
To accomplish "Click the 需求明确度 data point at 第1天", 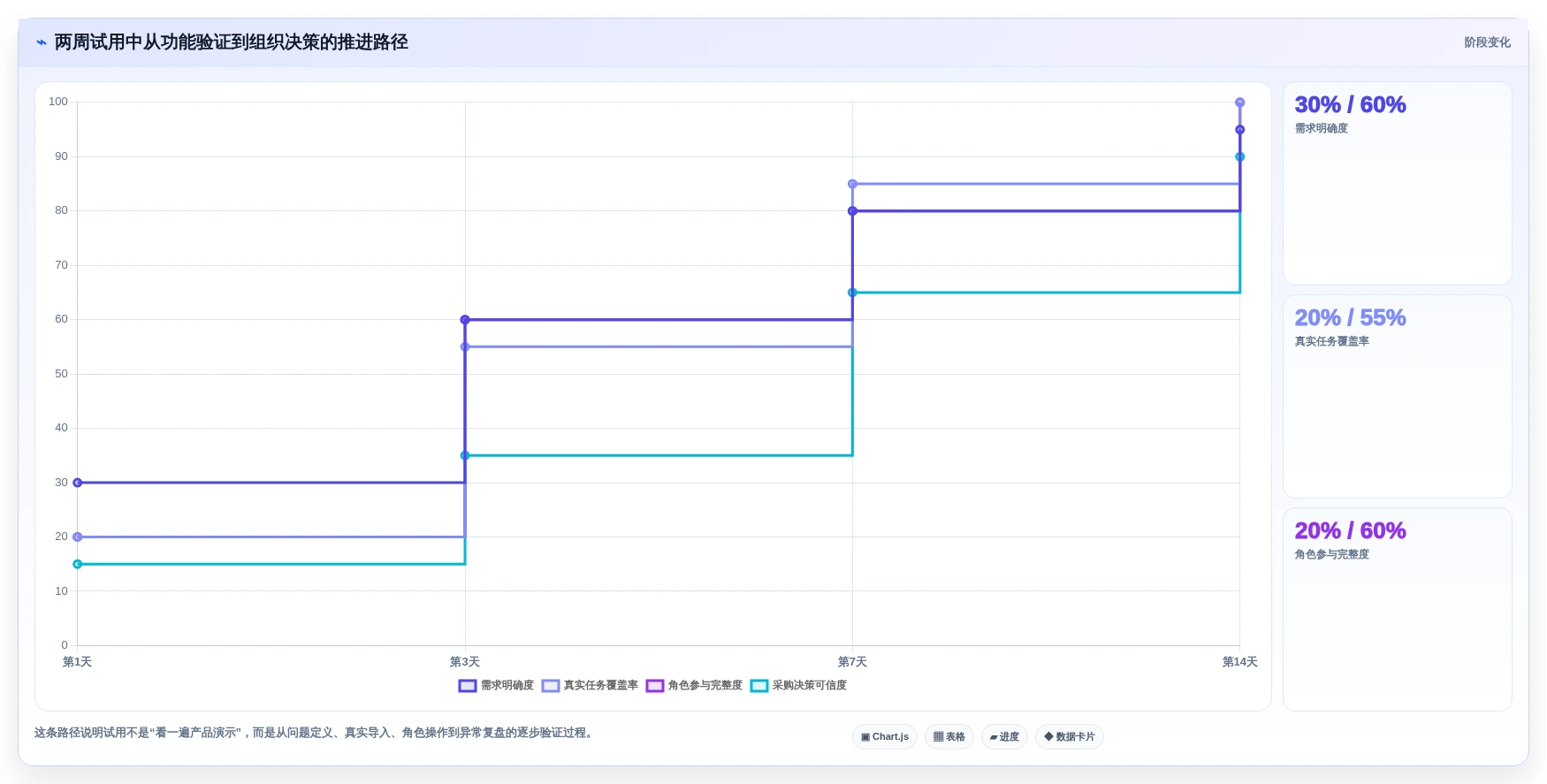I will point(78,483).
